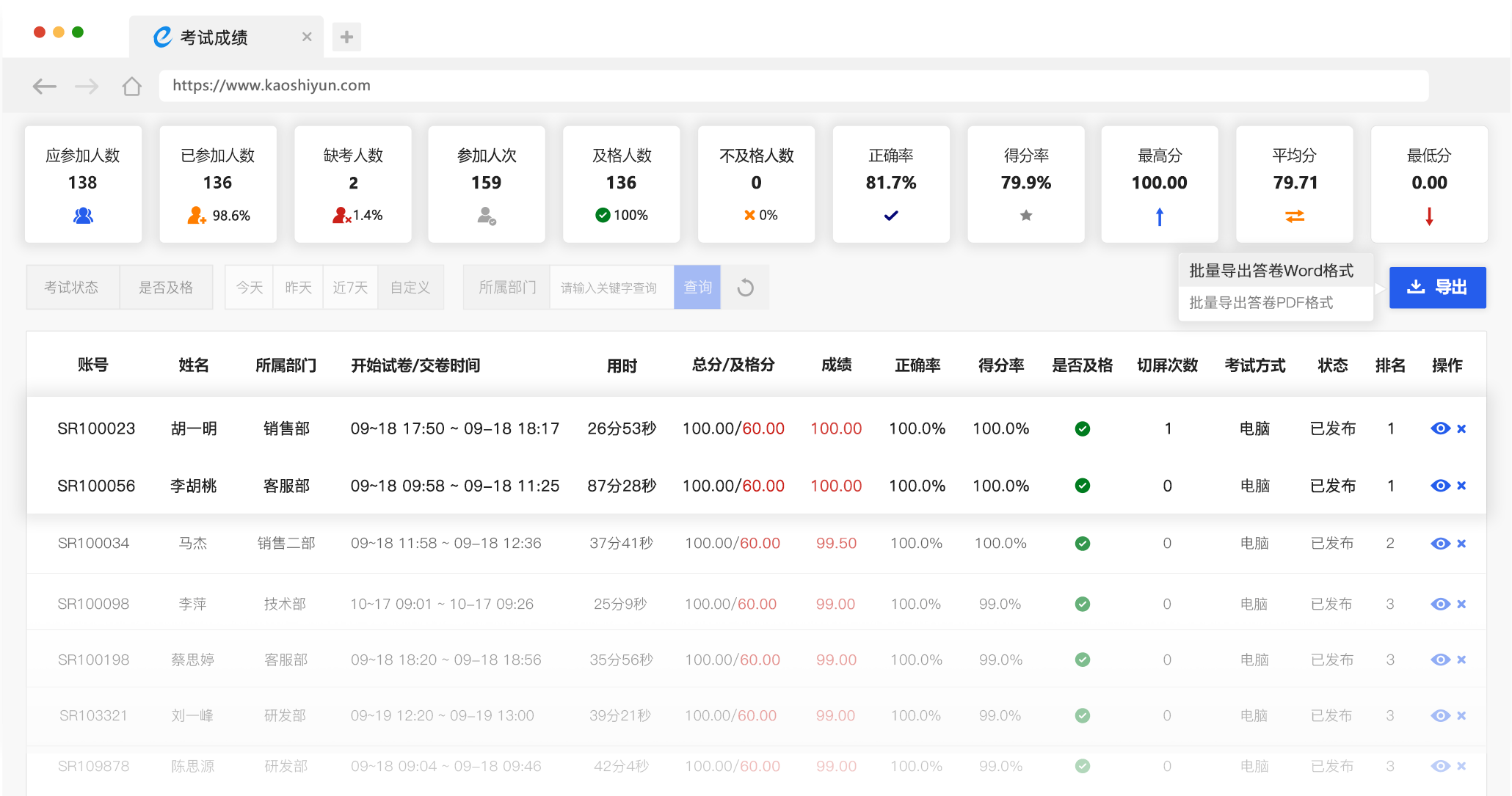Delete the record for 胡一明 with X icon
The width and height of the screenshot is (1512, 796).
point(1461,429)
